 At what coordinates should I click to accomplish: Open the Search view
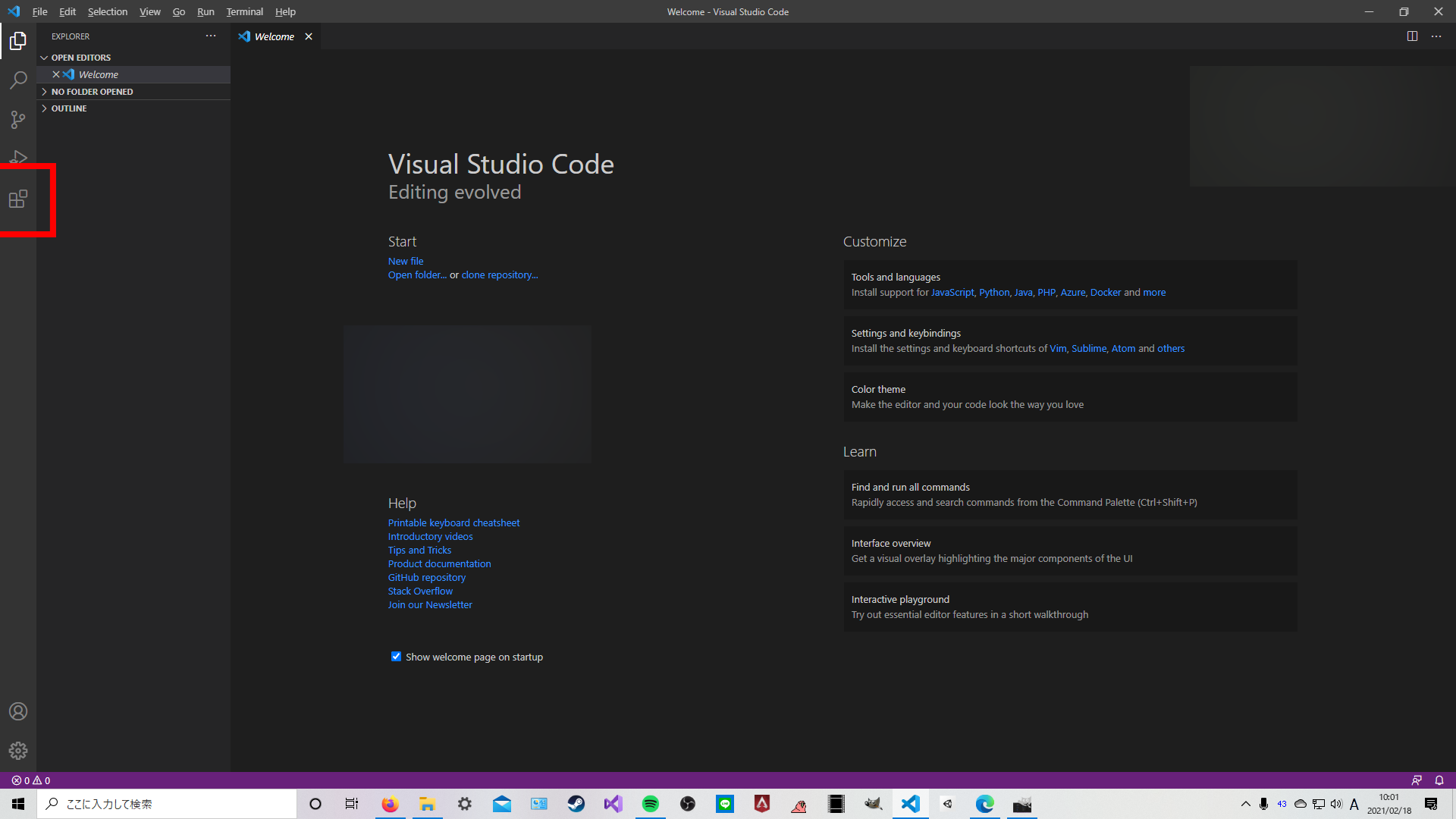click(17, 80)
